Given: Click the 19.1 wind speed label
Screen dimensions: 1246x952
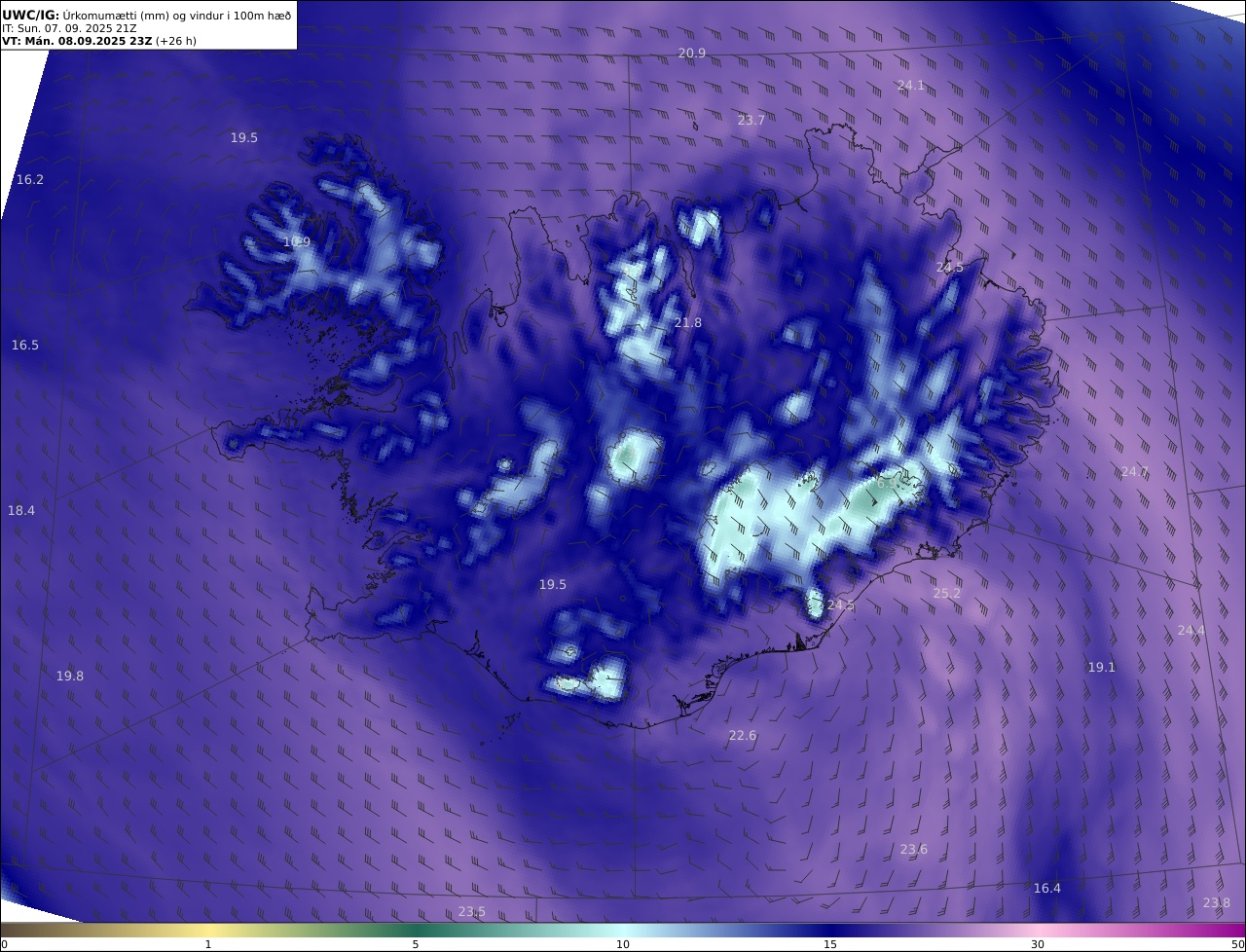Looking at the screenshot, I should point(1102,667).
